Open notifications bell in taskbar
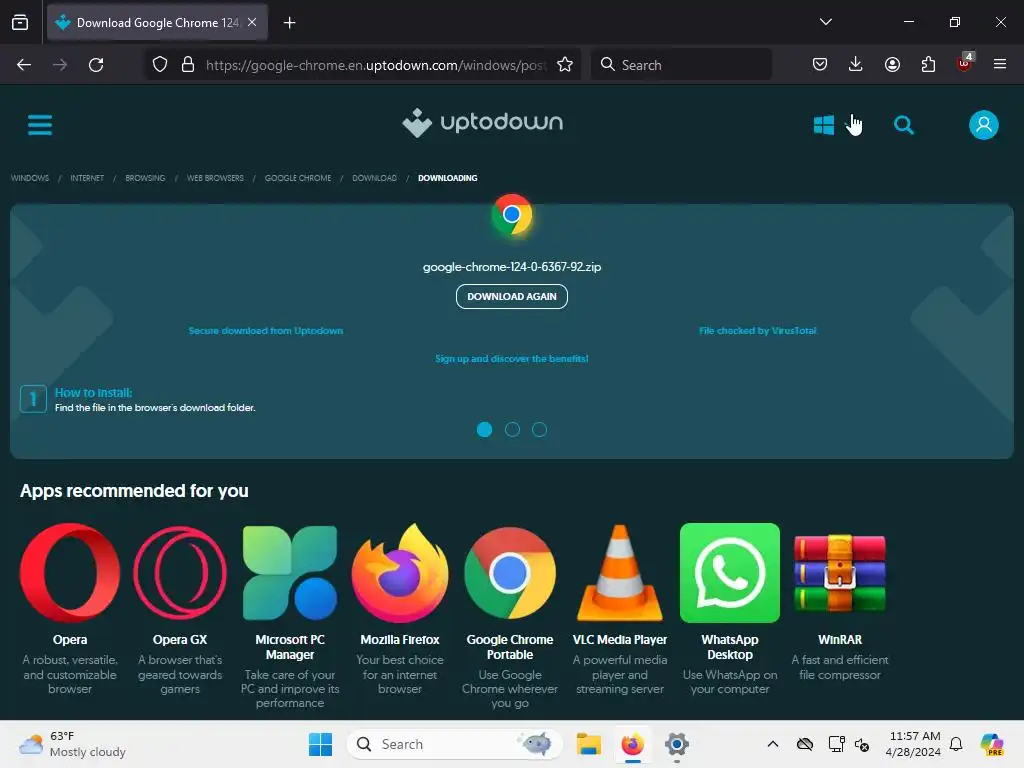Screen dimensions: 1024x768 tap(956, 744)
